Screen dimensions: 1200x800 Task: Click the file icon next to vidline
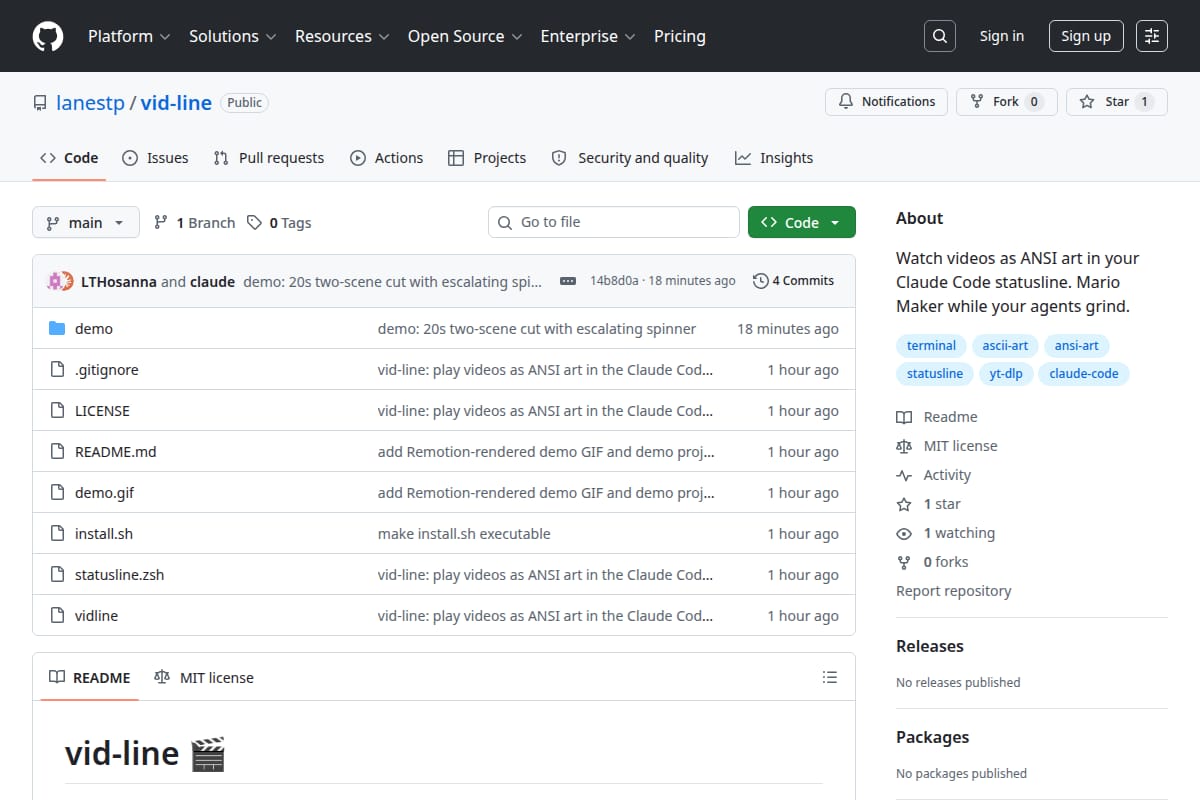pyautogui.click(x=57, y=616)
